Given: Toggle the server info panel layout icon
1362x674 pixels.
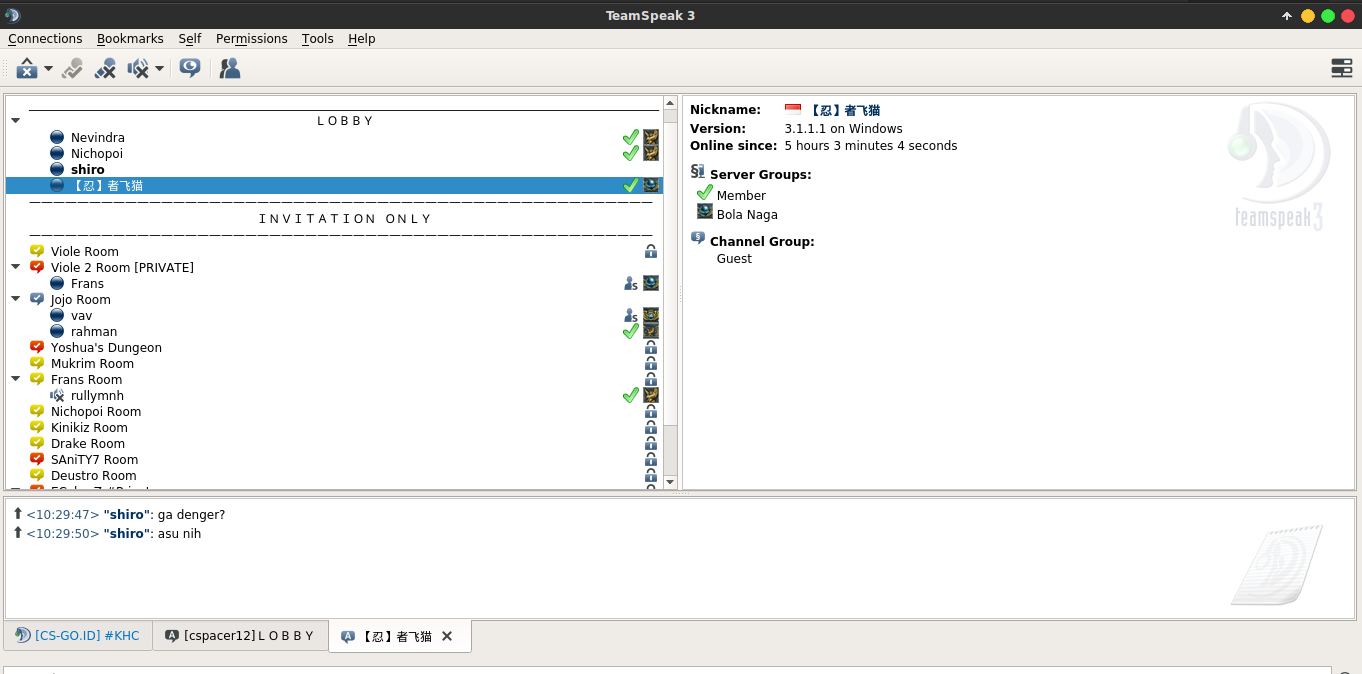Looking at the screenshot, I should 1341,68.
